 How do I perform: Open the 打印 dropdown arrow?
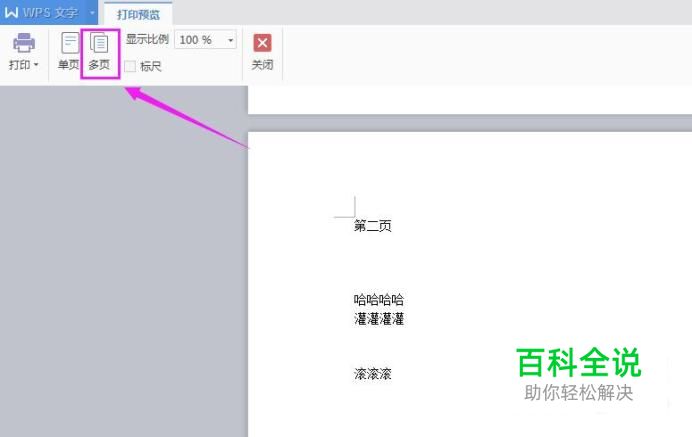coord(36,65)
